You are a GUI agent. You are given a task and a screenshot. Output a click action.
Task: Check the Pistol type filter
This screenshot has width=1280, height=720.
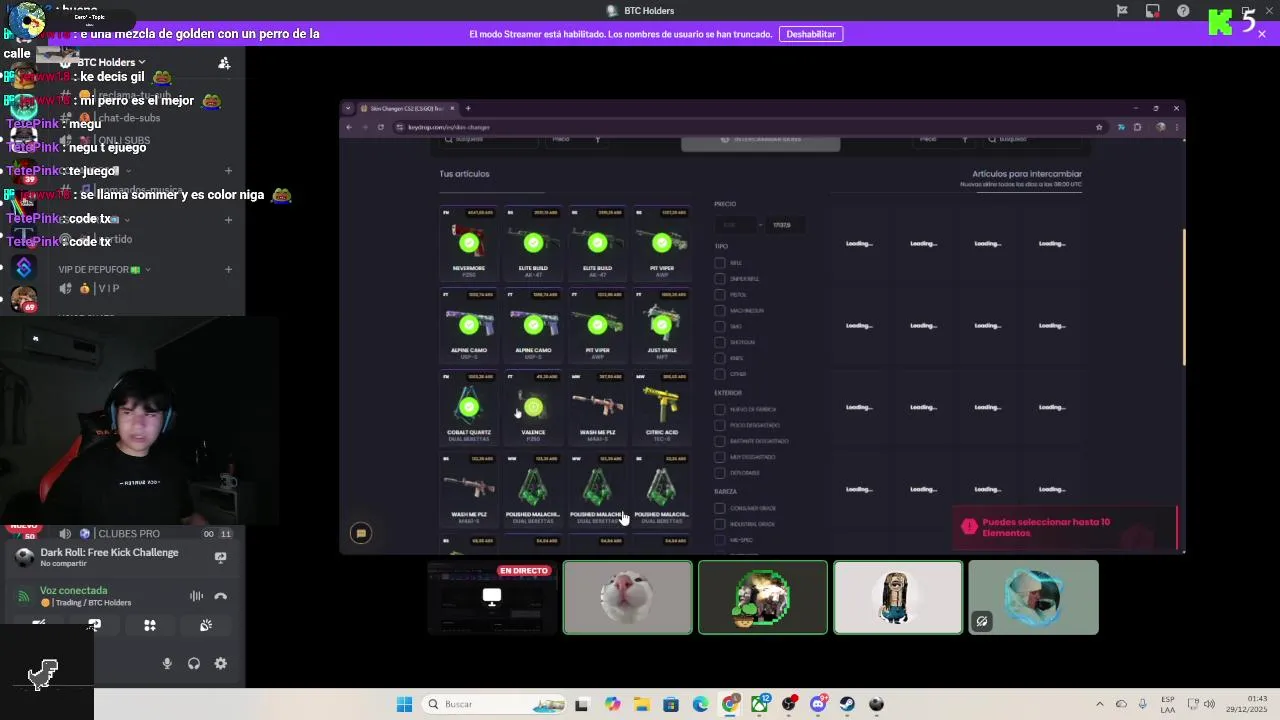click(720, 295)
